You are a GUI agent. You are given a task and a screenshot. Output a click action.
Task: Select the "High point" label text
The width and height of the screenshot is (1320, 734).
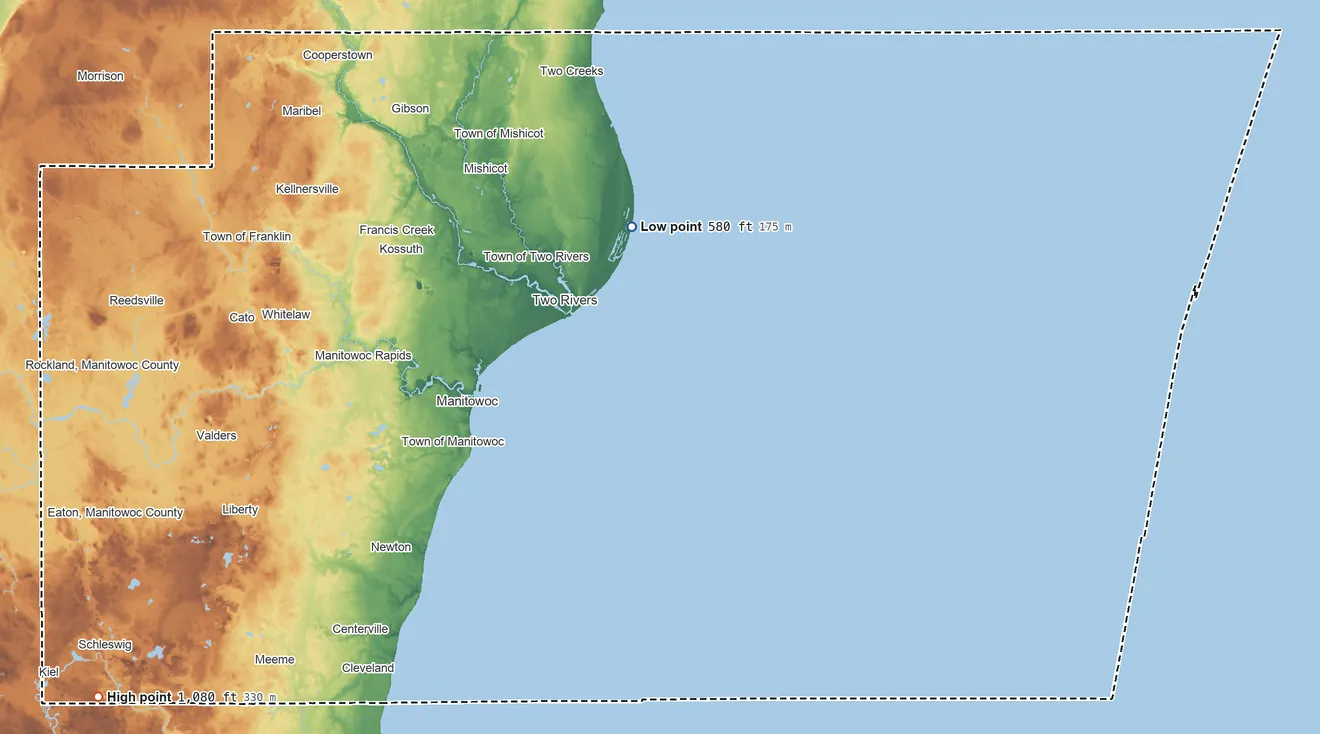coord(139,697)
